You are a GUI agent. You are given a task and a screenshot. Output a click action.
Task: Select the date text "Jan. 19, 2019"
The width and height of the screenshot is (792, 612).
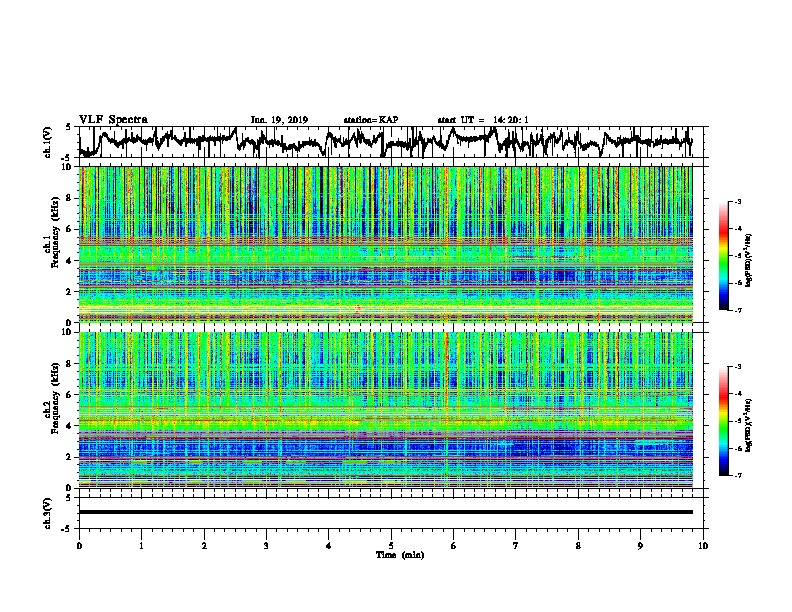[x=279, y=120]
